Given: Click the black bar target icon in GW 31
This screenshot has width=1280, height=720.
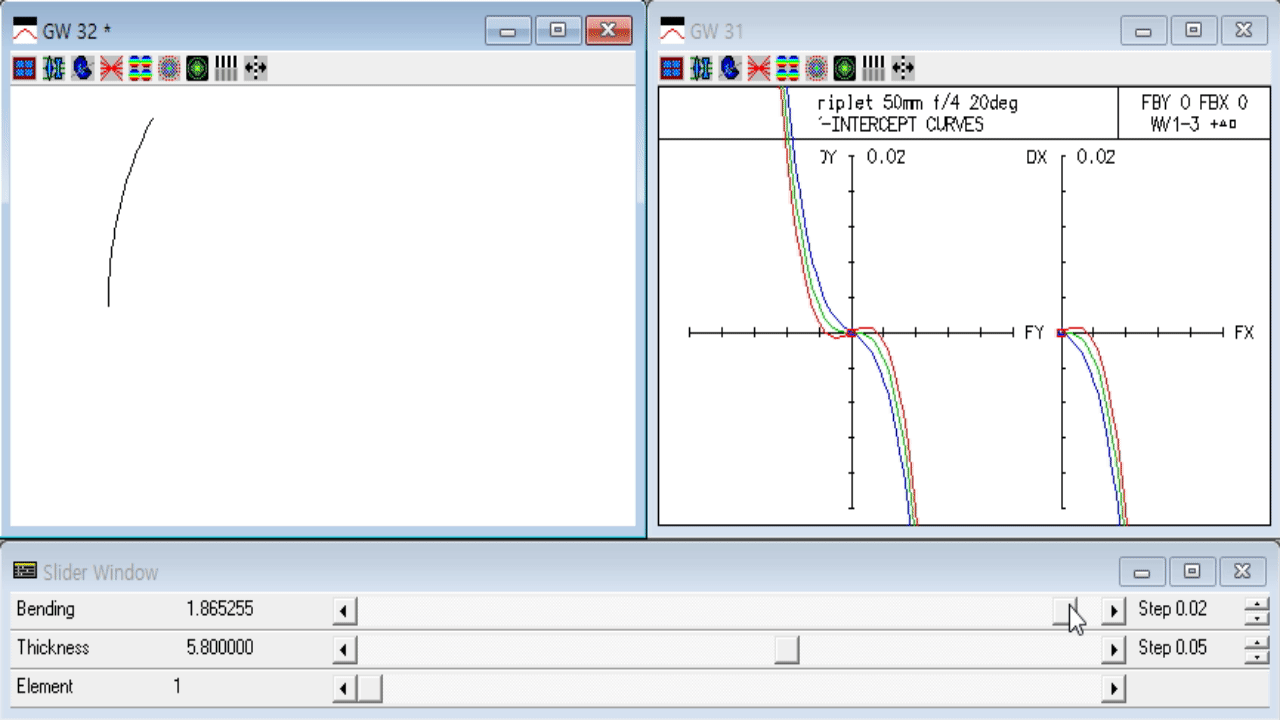Looking at the screenshot, I should (x=875, y=68).
